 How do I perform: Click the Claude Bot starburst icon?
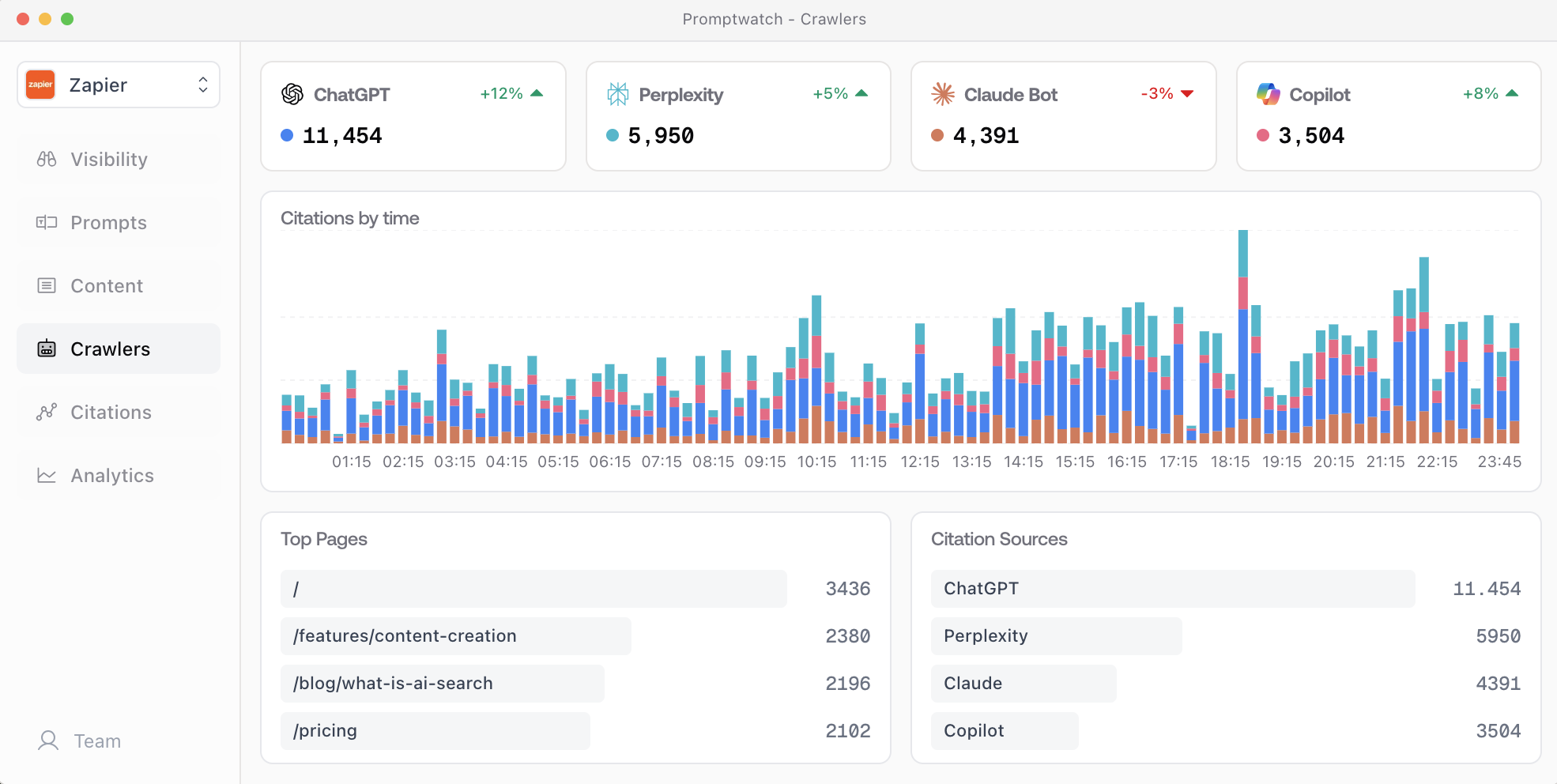pos(942,95)
